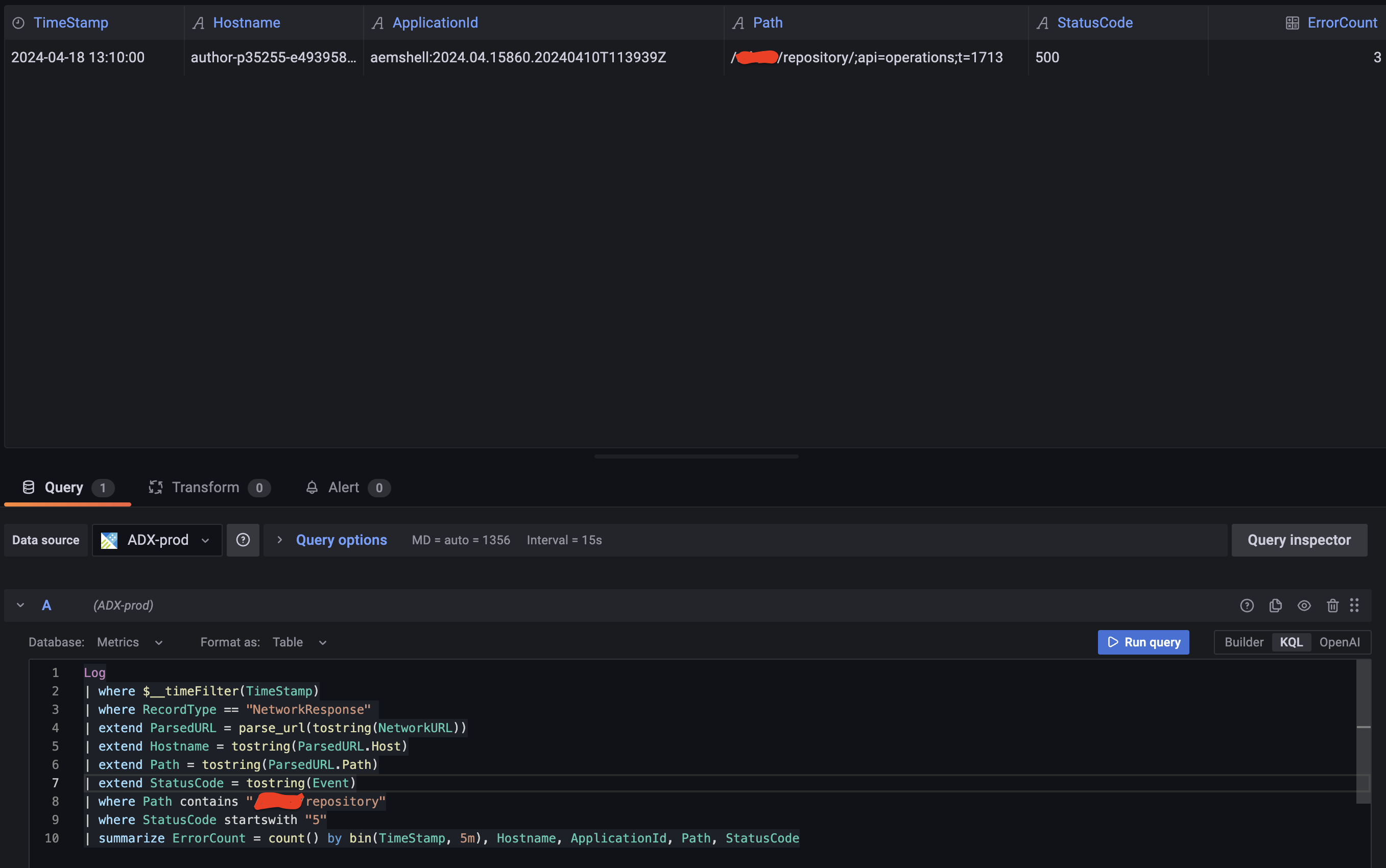Click the drag handle icon for query A
Image resolution: width=1386 pixels, height=868 pixels.
coord(1354,605)
